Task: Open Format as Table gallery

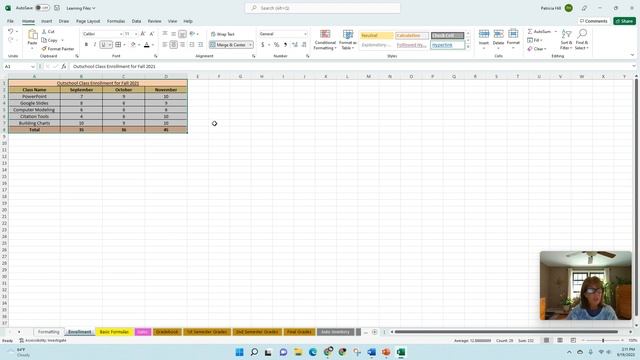Action: pyautogui.click(x=348, y=40)
